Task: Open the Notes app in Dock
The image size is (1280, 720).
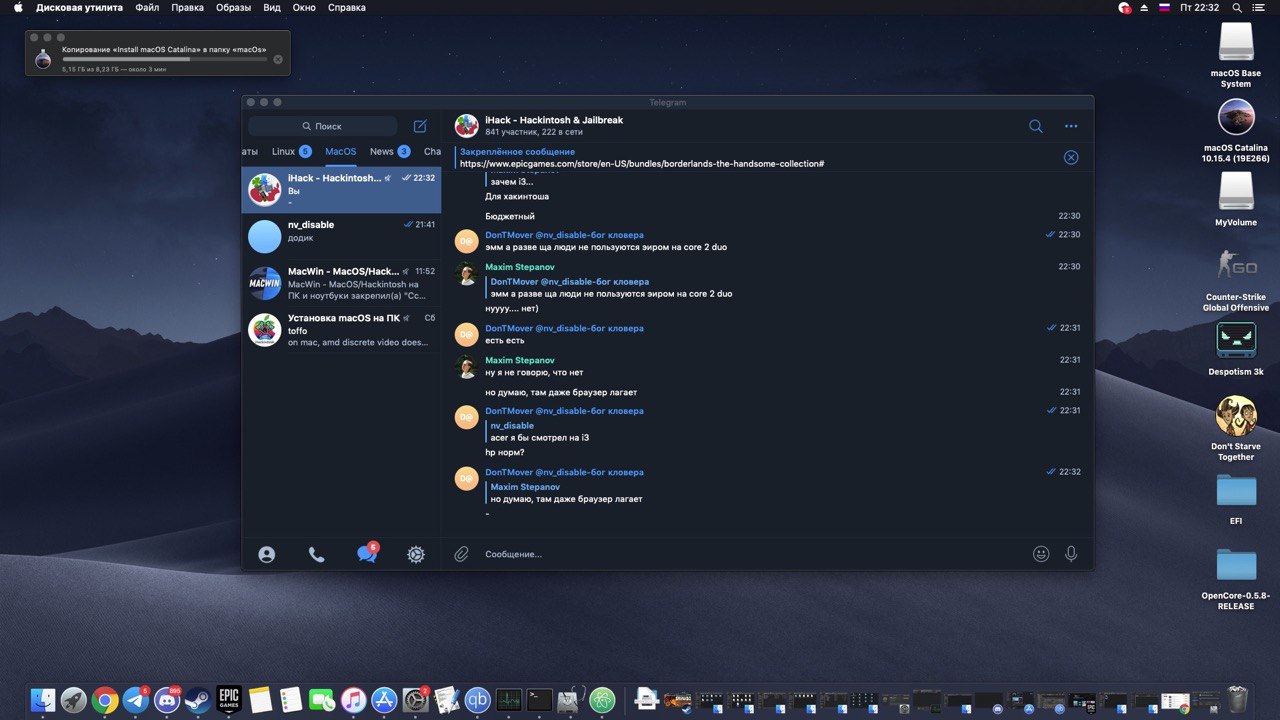Action: pos(260,699)
